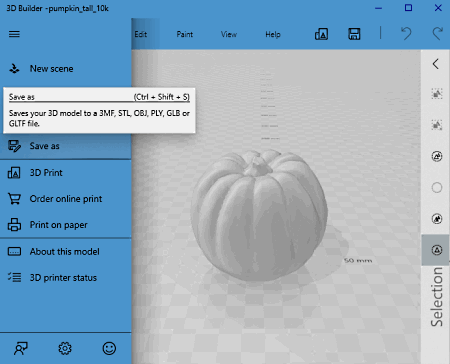450x364 pixels.
Task: Switch to the Paint tab
Action: (x=185, y=34)
